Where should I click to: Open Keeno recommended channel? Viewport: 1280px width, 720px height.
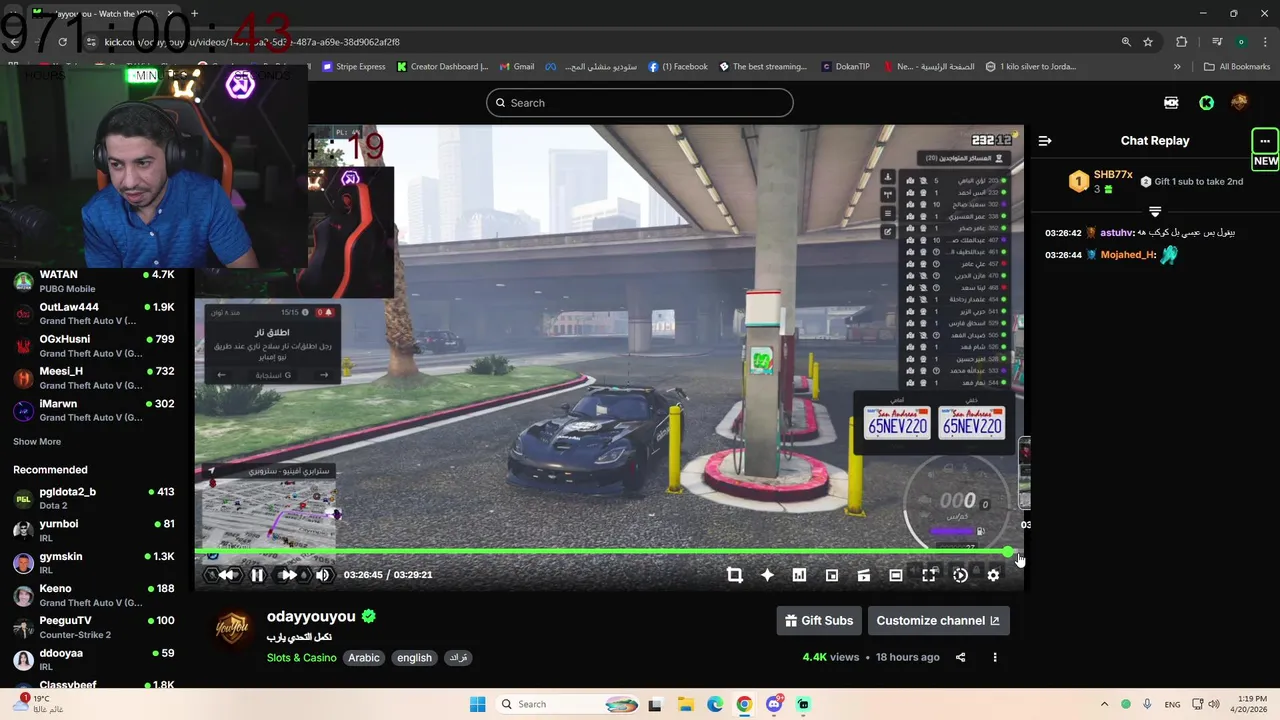[x=95, y=595]
